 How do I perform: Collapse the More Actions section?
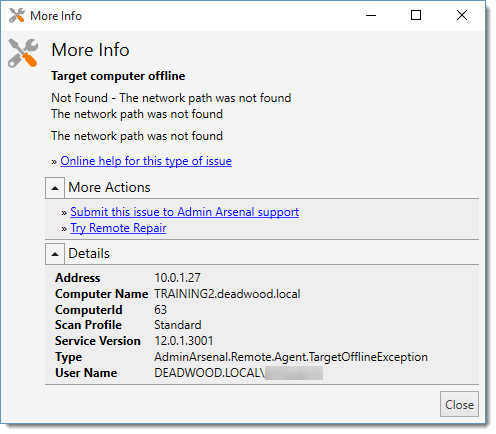[55, 188]
